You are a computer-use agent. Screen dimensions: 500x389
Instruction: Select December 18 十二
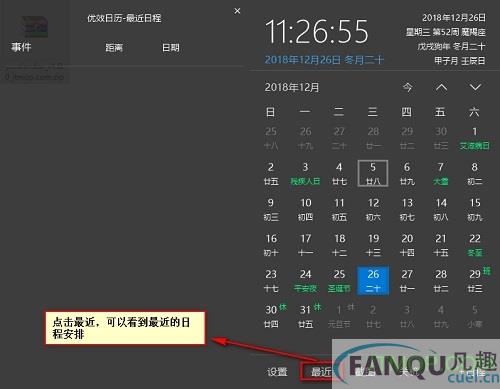click(x=339, y=245)
